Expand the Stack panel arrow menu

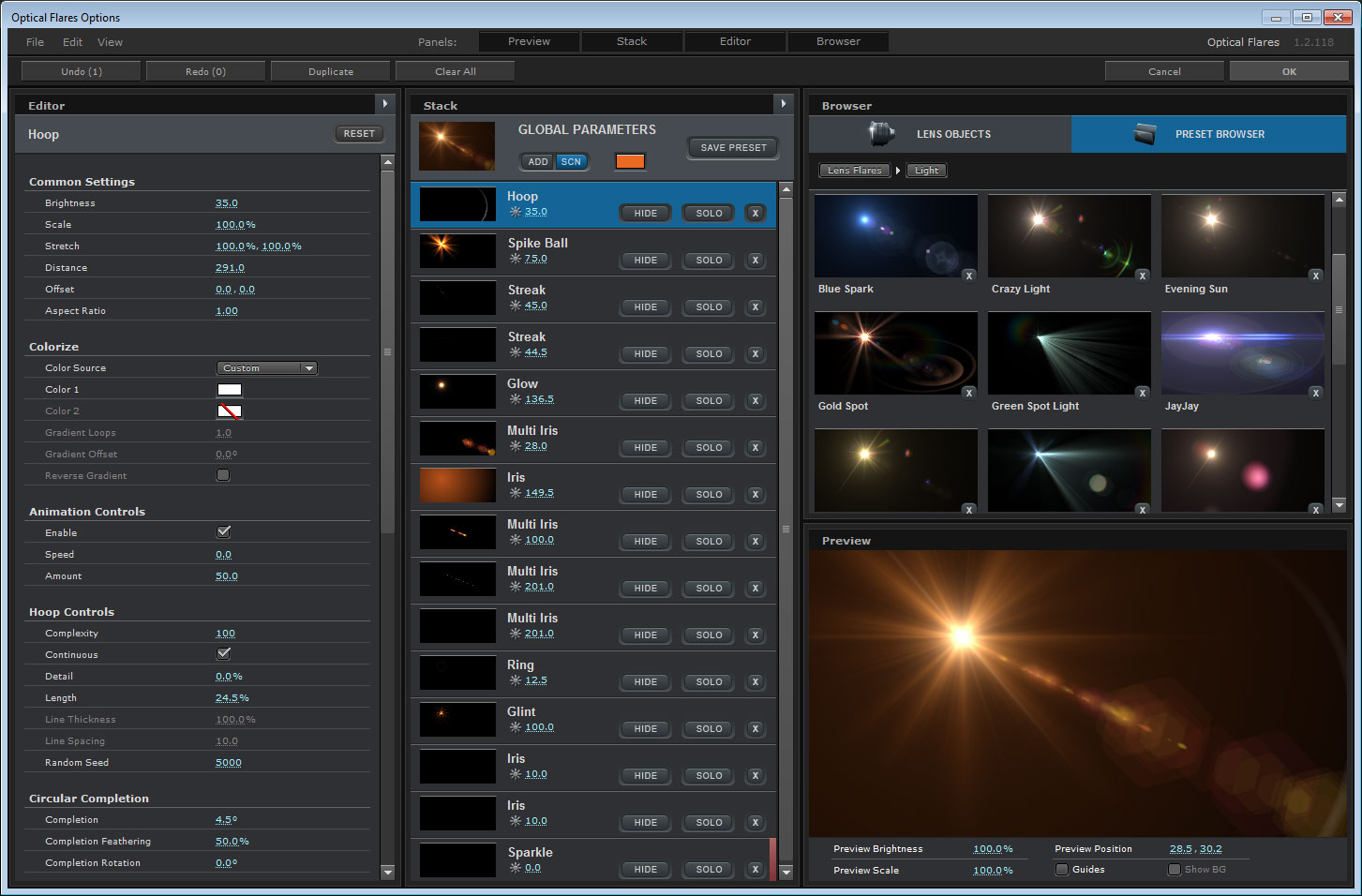[x=784, y=104]
